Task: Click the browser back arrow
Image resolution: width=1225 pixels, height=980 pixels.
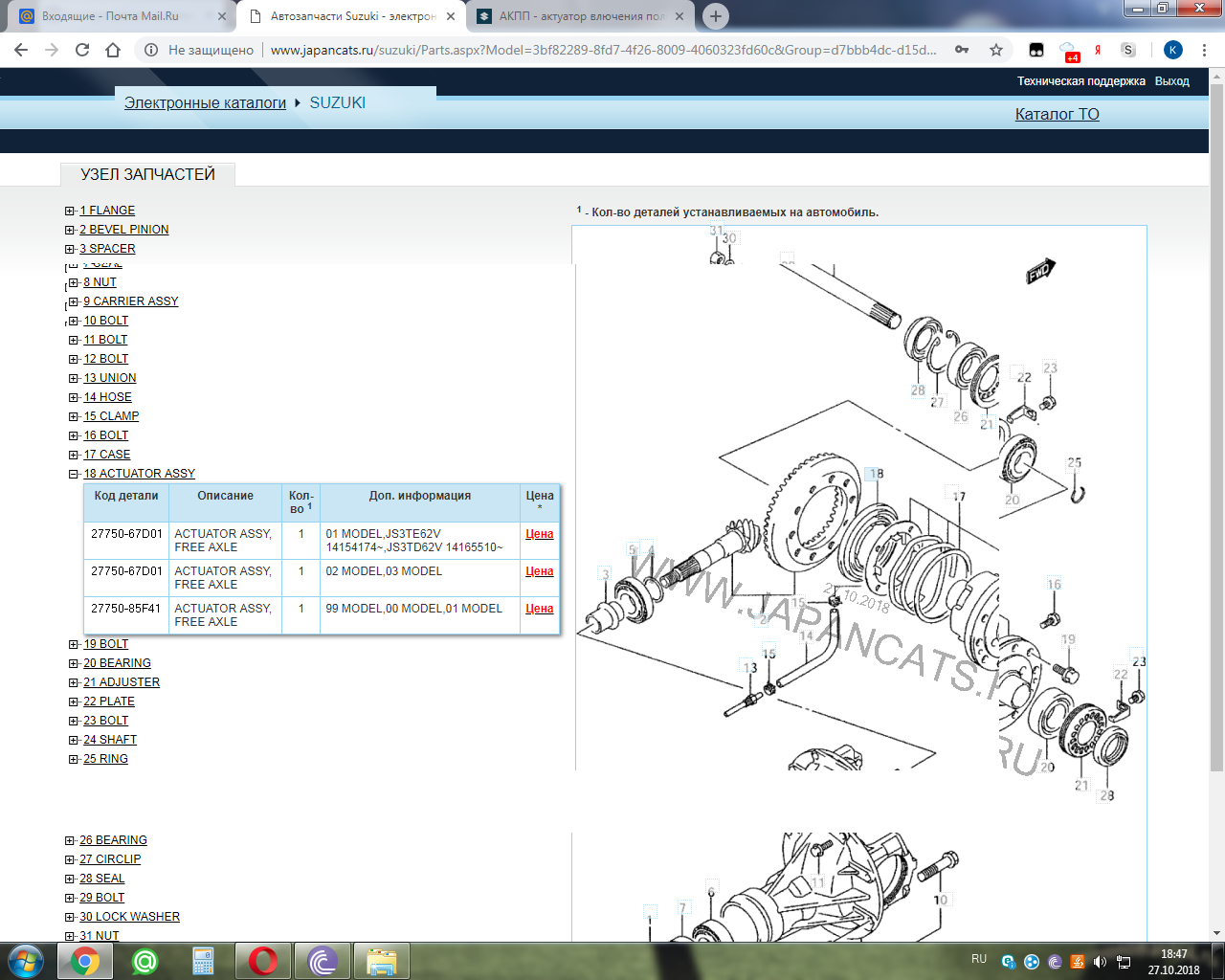Action: (21, 50)
